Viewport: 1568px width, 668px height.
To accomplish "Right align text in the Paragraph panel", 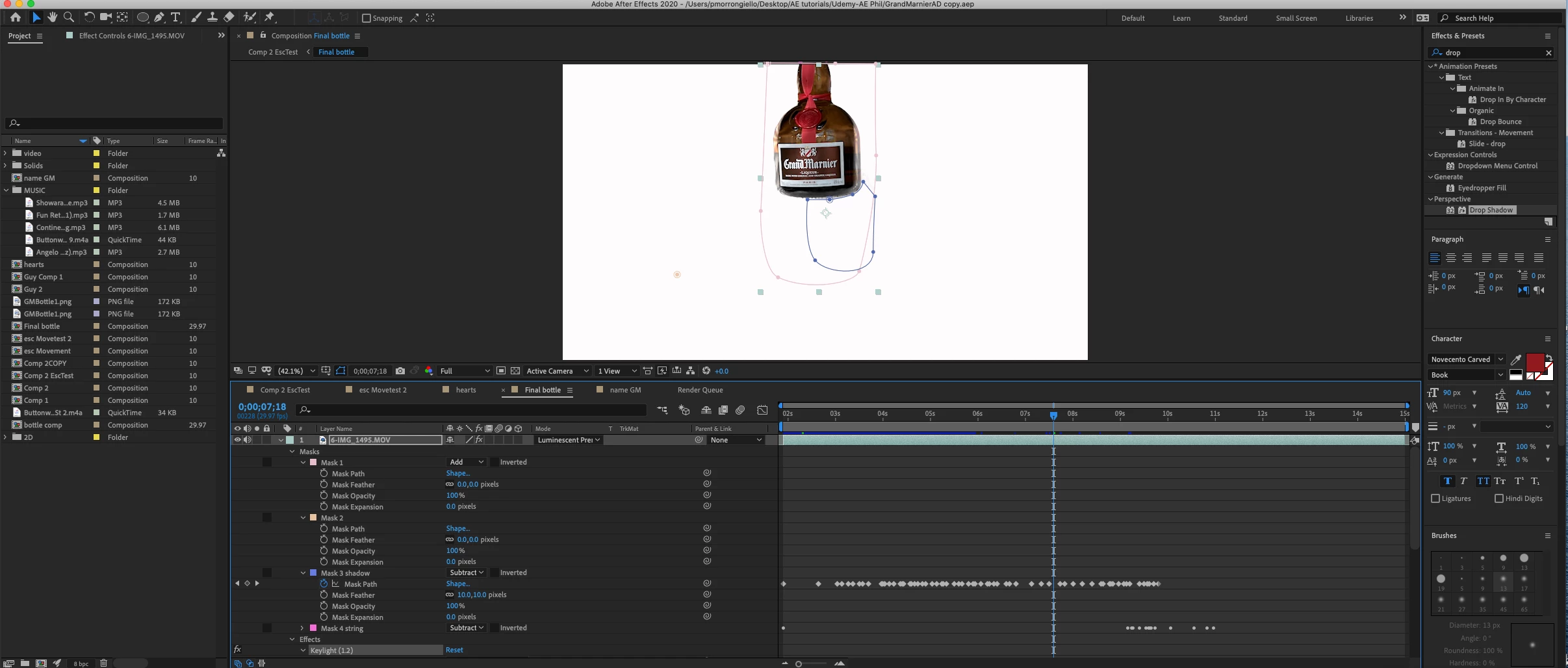I will 1467,258.
